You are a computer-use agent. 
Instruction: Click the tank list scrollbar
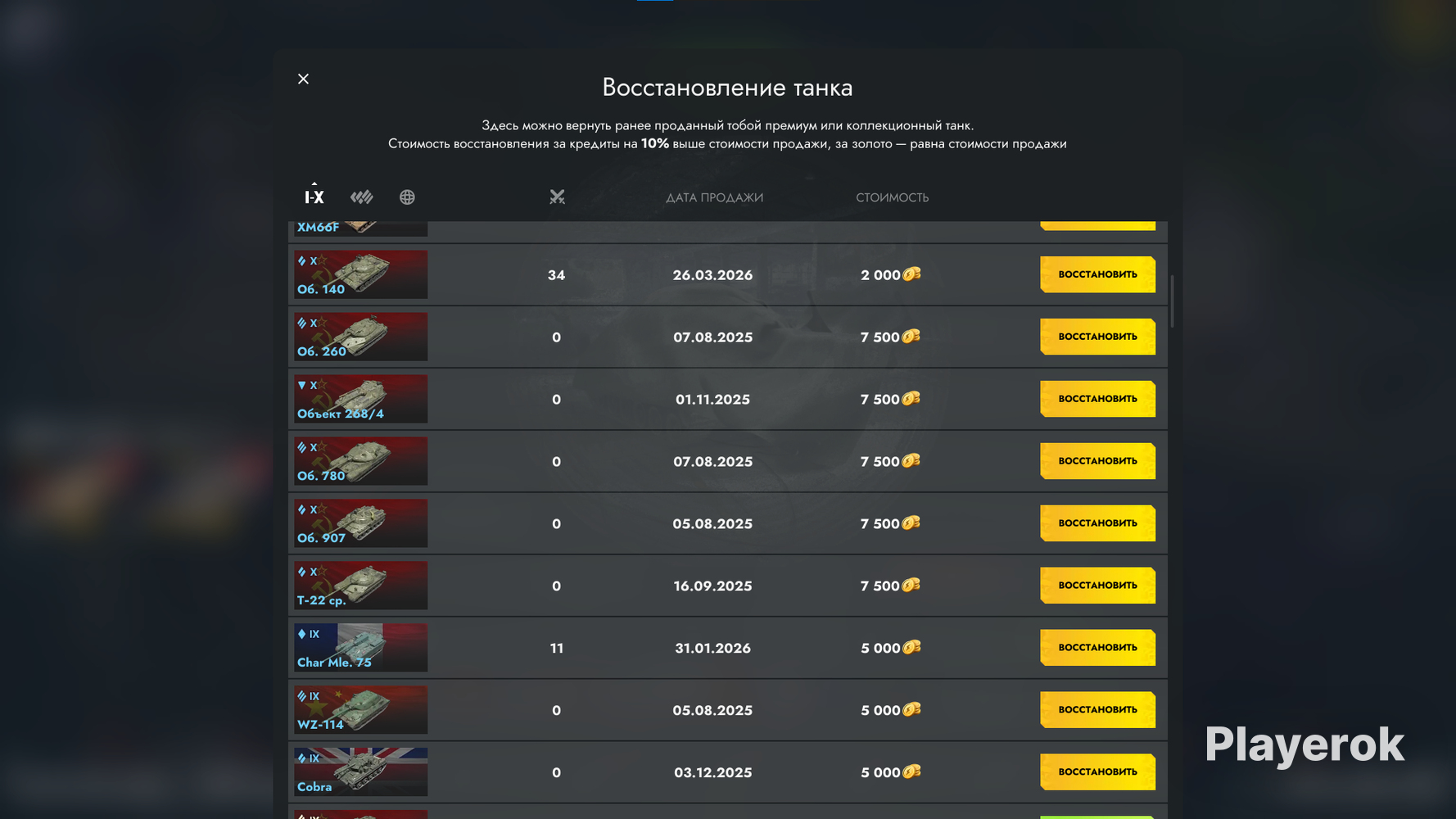(1172, 301)
